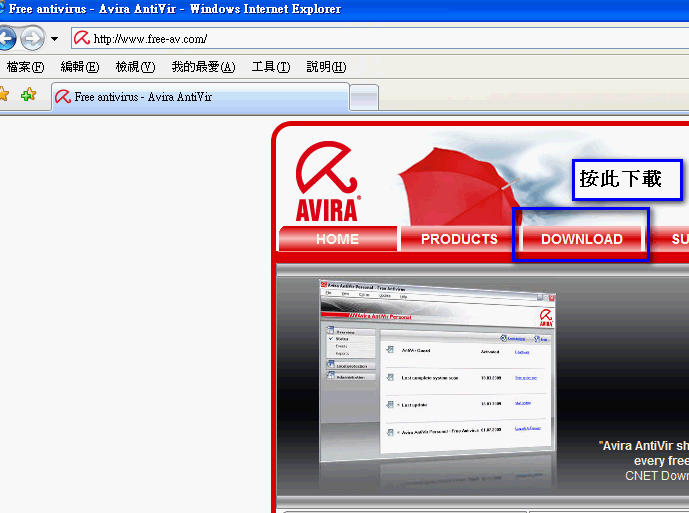Click the Favorites Center star icon
The height and width of the screenshot is (513, 689).
4,94
